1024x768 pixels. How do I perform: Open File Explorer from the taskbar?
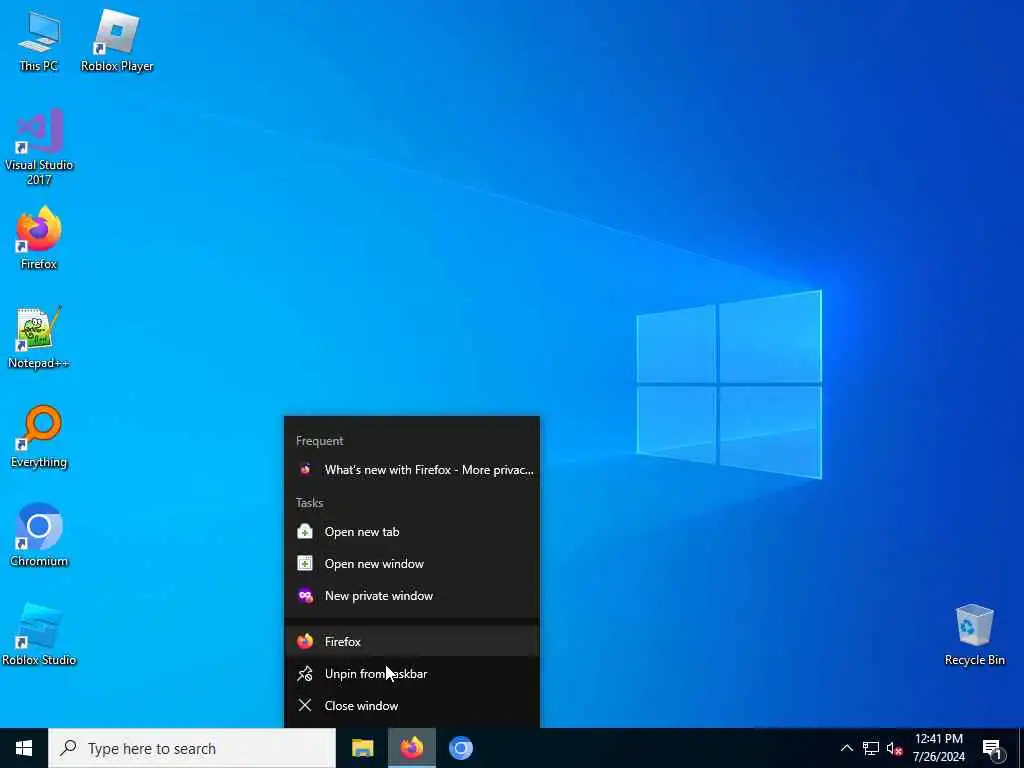(x=362, y=748)
